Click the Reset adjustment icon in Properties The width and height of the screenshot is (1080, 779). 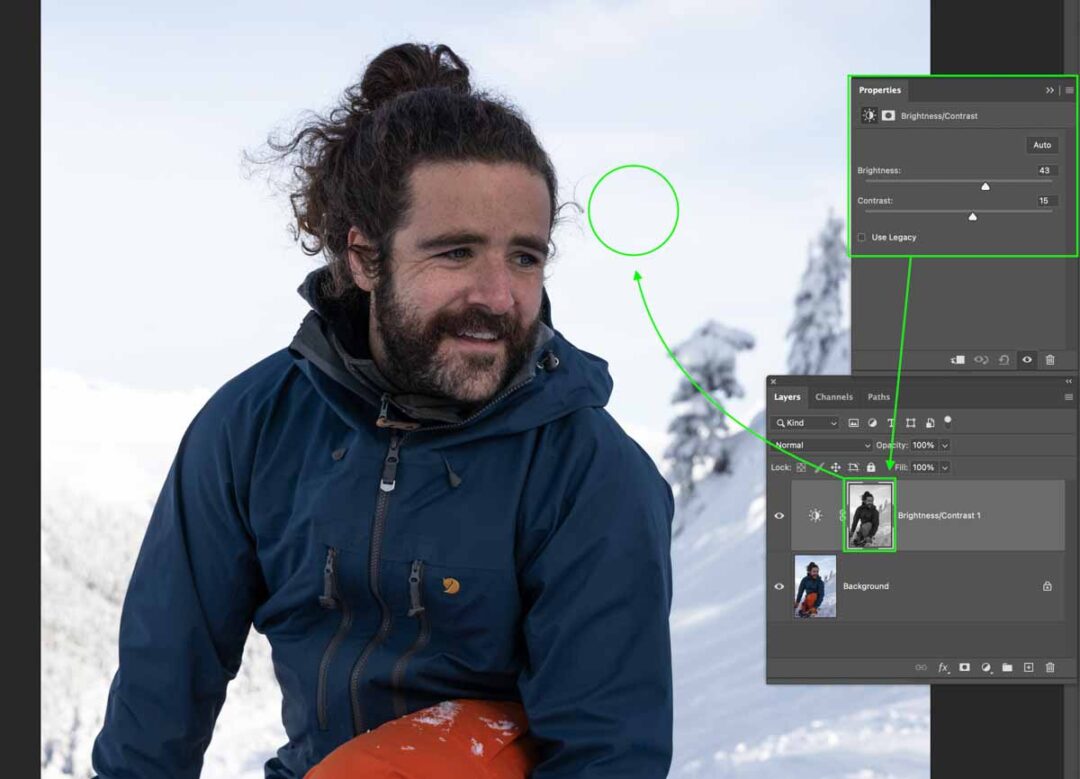click(x=1004, y=360)
